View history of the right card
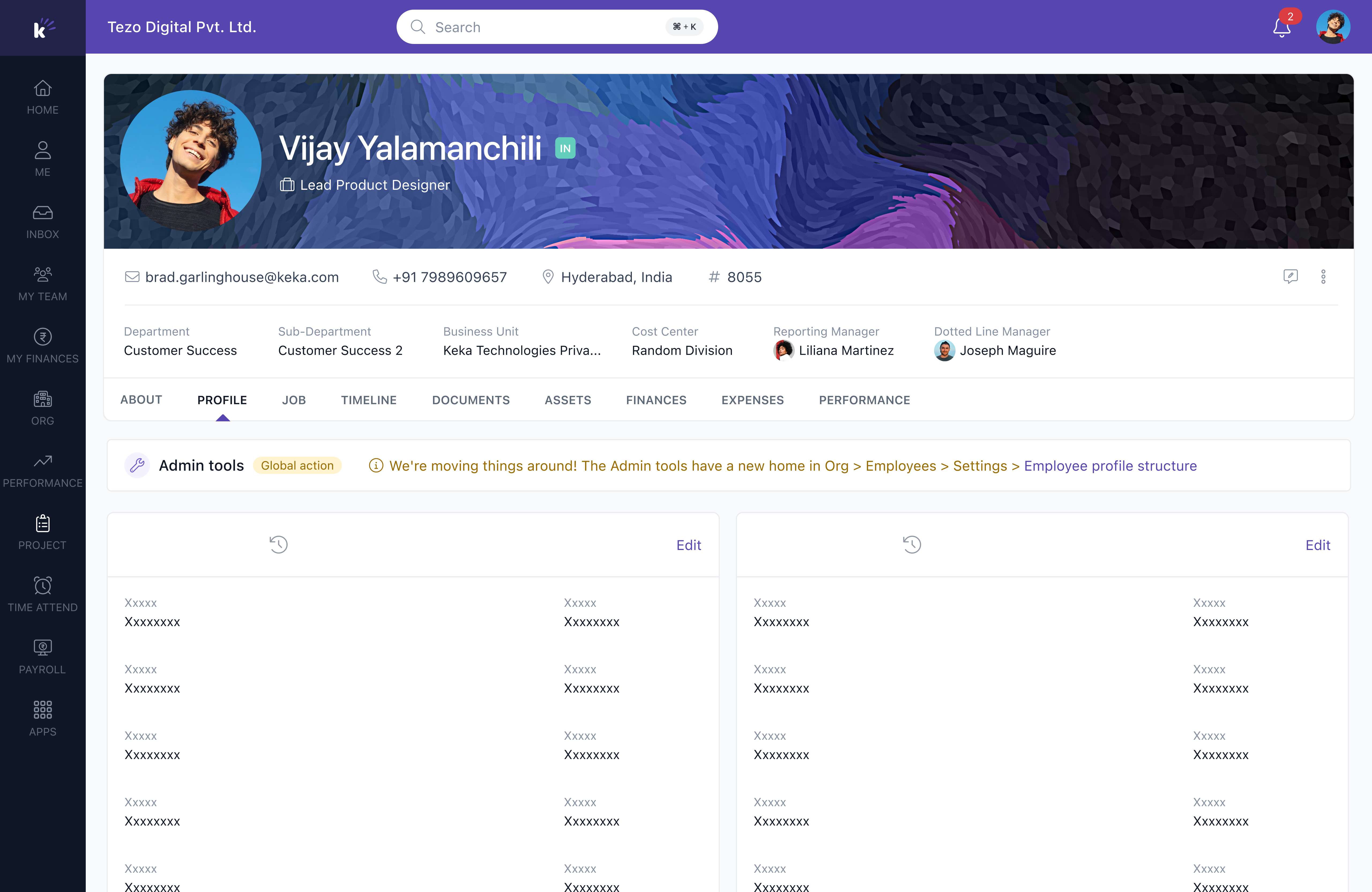Screen dimensions: 1372x892 pyautogui.click(x=911, y=544)
